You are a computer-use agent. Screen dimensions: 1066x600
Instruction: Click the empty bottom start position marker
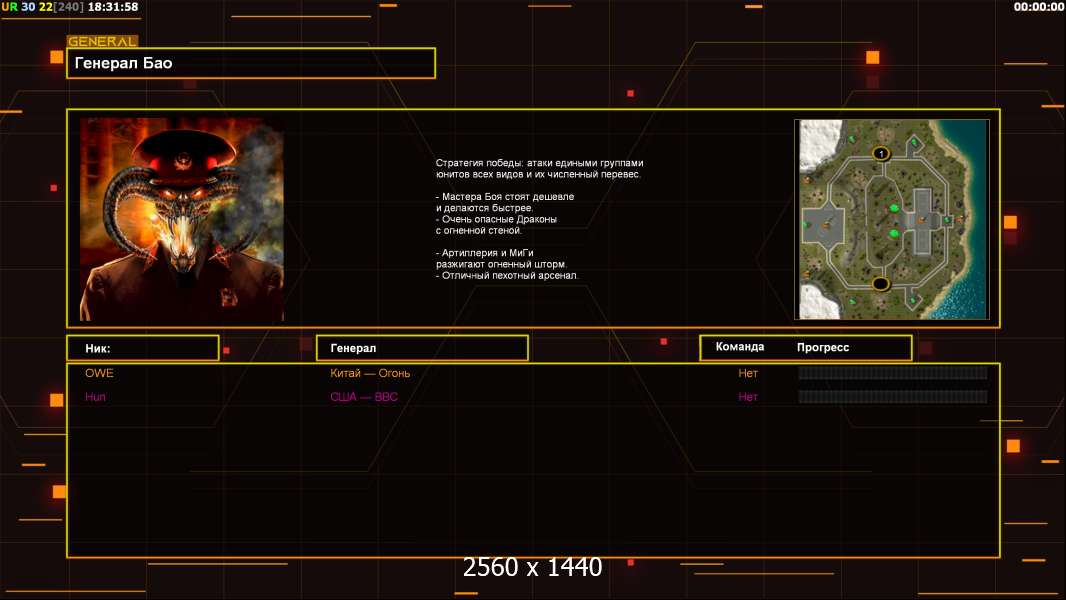[880, 284]
